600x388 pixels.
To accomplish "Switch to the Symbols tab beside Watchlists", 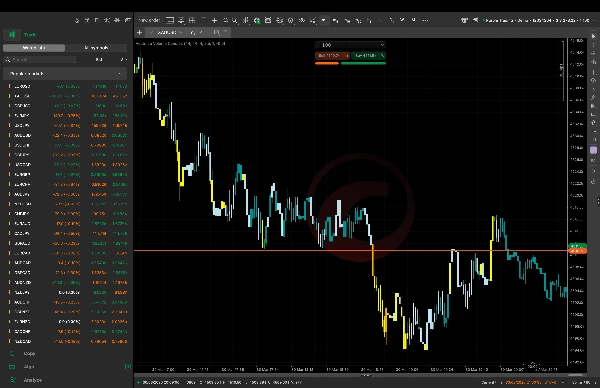I will coord(96,48).
